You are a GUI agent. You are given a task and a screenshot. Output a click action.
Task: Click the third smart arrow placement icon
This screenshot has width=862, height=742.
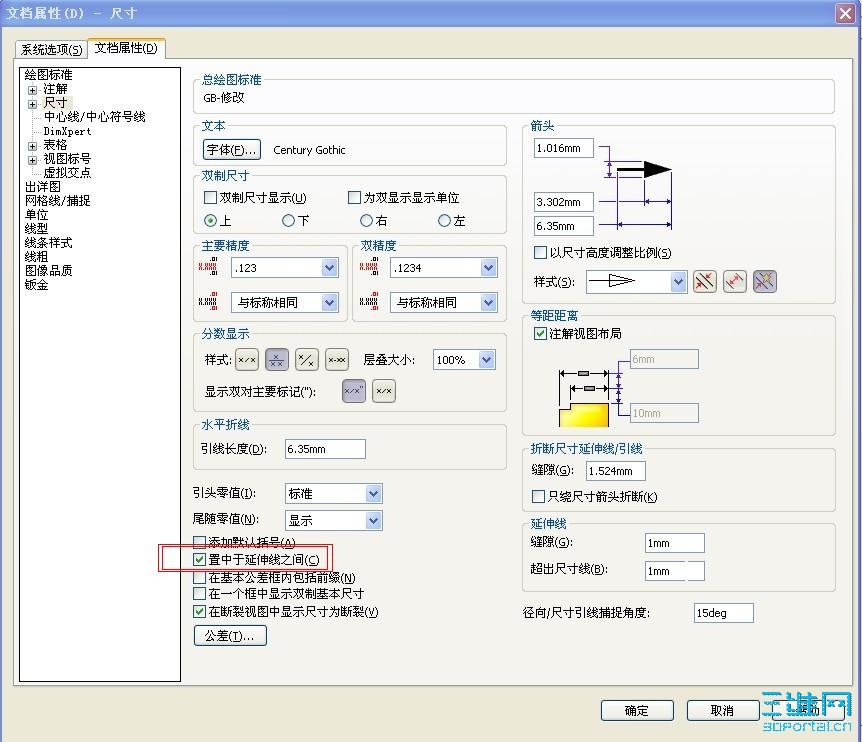point(765,281)
